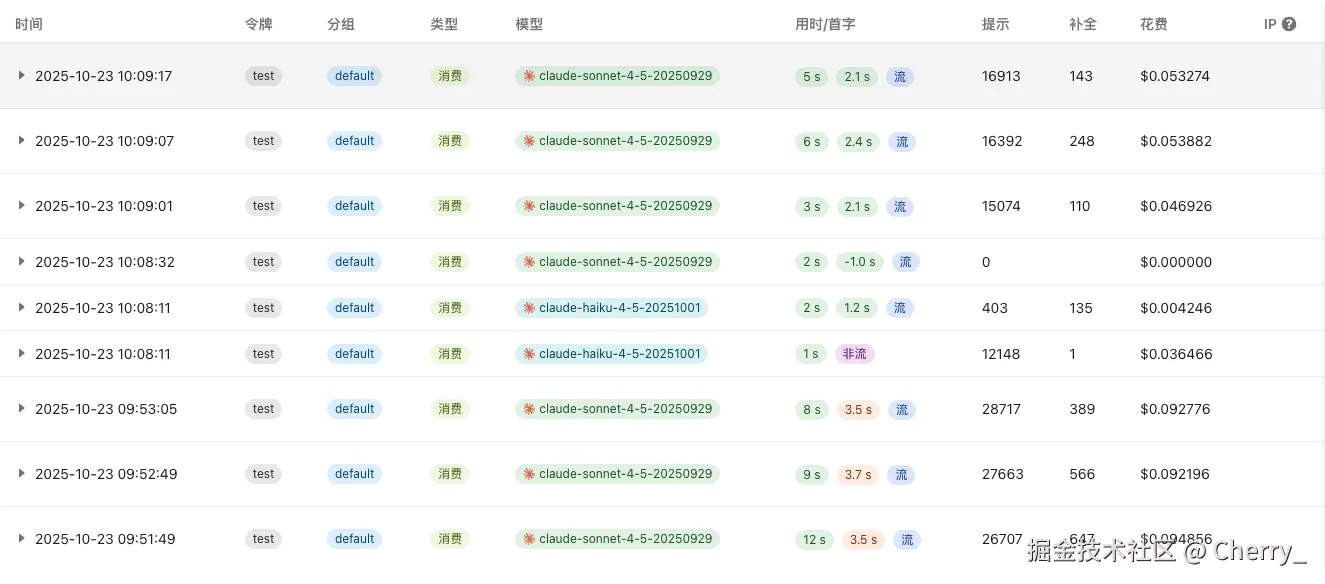Select the default group badge on the second row

[x=354, y=140]
